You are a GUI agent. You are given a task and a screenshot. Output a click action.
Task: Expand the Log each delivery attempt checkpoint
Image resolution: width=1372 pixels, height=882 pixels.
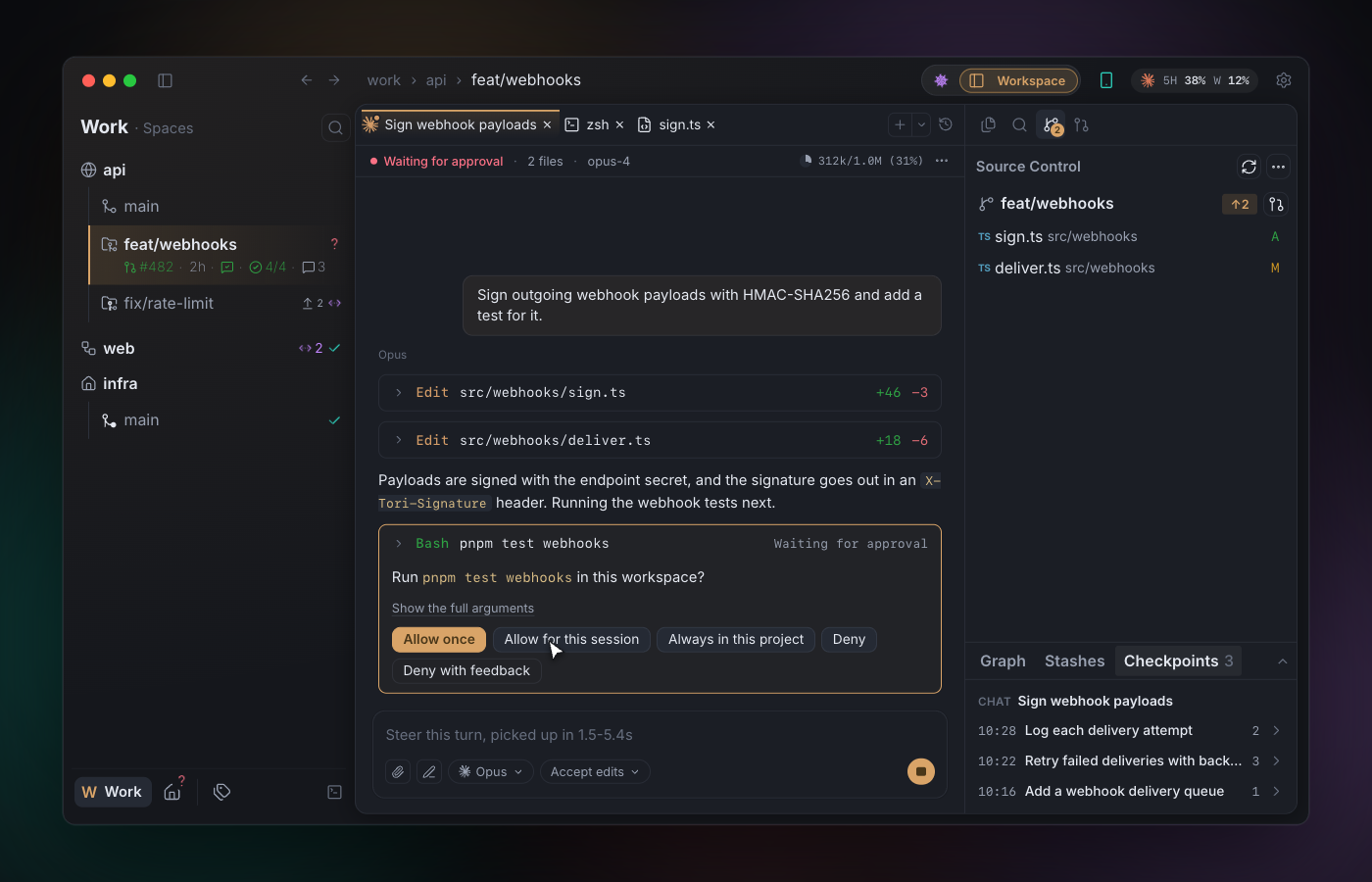pyautogui.click(x=1130, y=731)
